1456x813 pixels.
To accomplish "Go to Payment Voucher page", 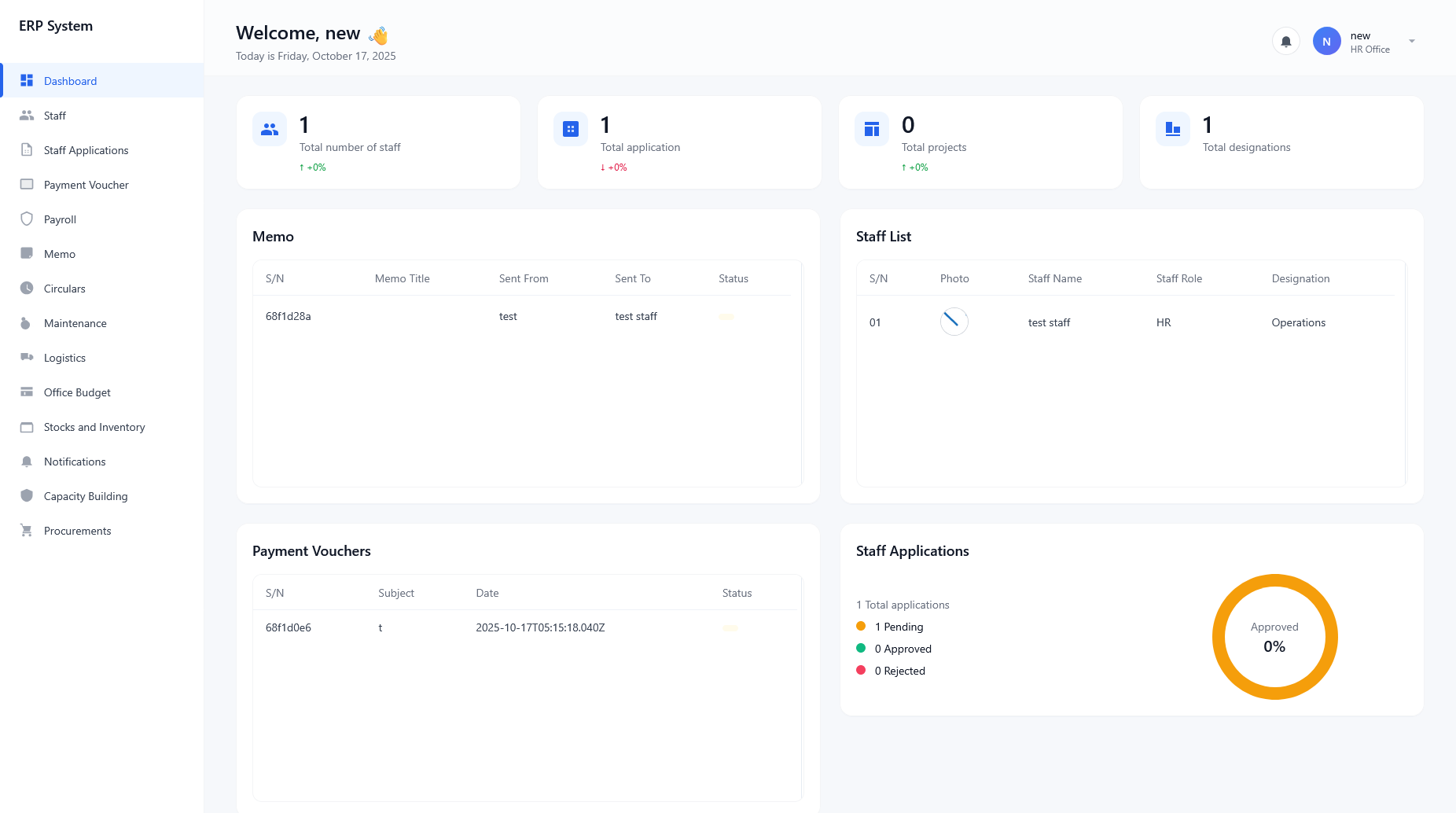I will tap(102, 185).
